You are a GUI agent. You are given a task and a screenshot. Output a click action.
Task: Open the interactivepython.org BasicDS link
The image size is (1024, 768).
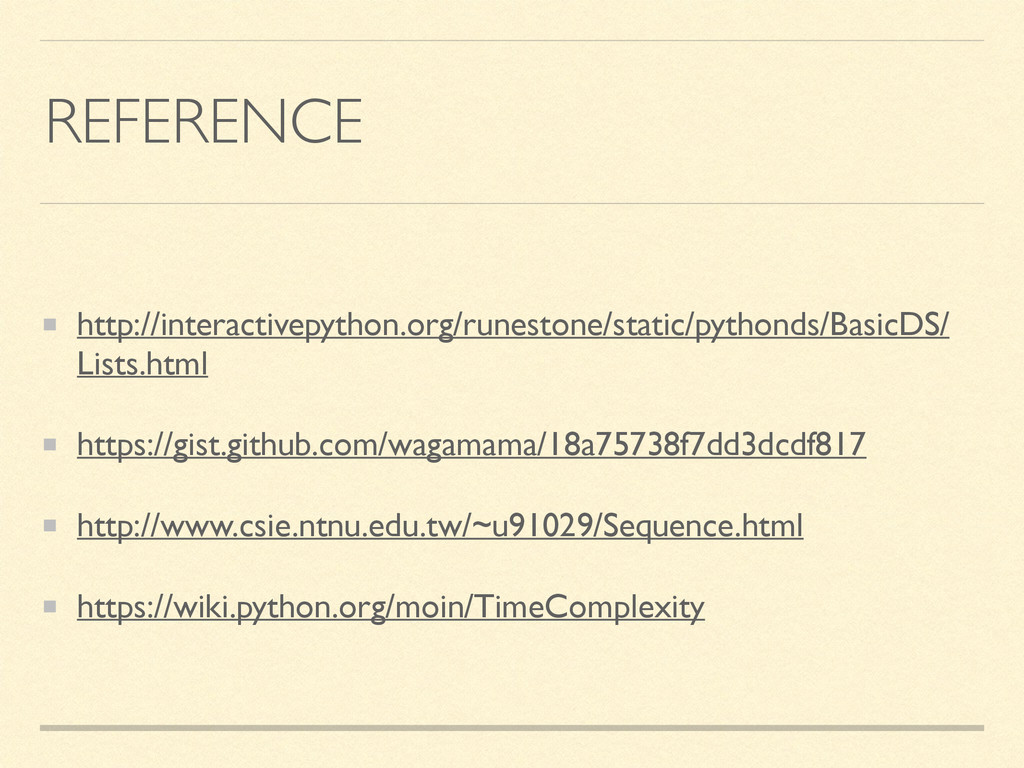[513, 325]
